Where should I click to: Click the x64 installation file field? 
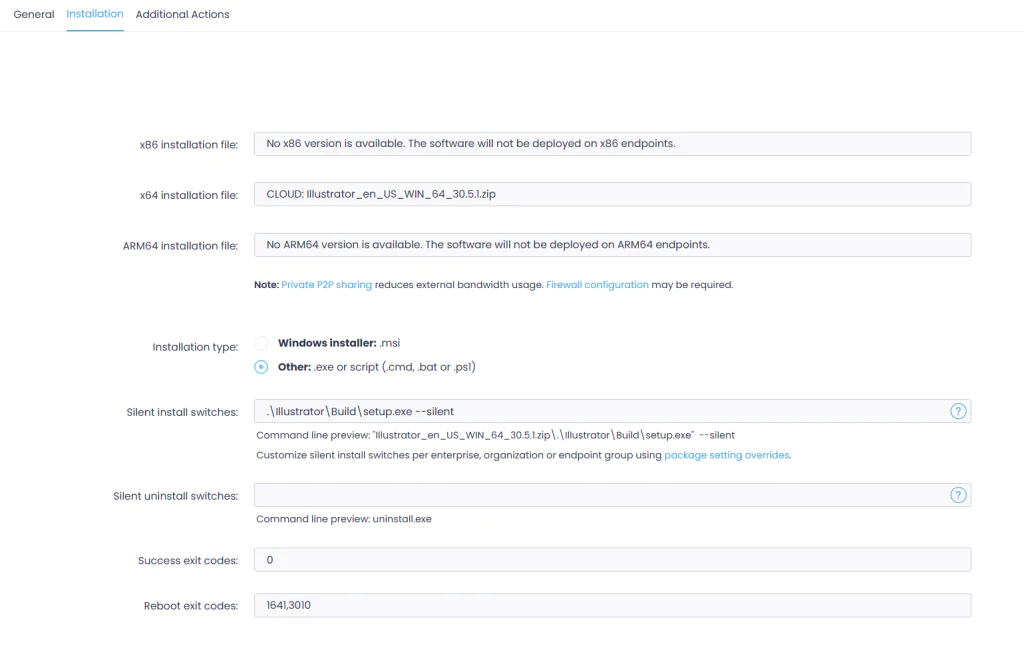[x=612, y=194]
